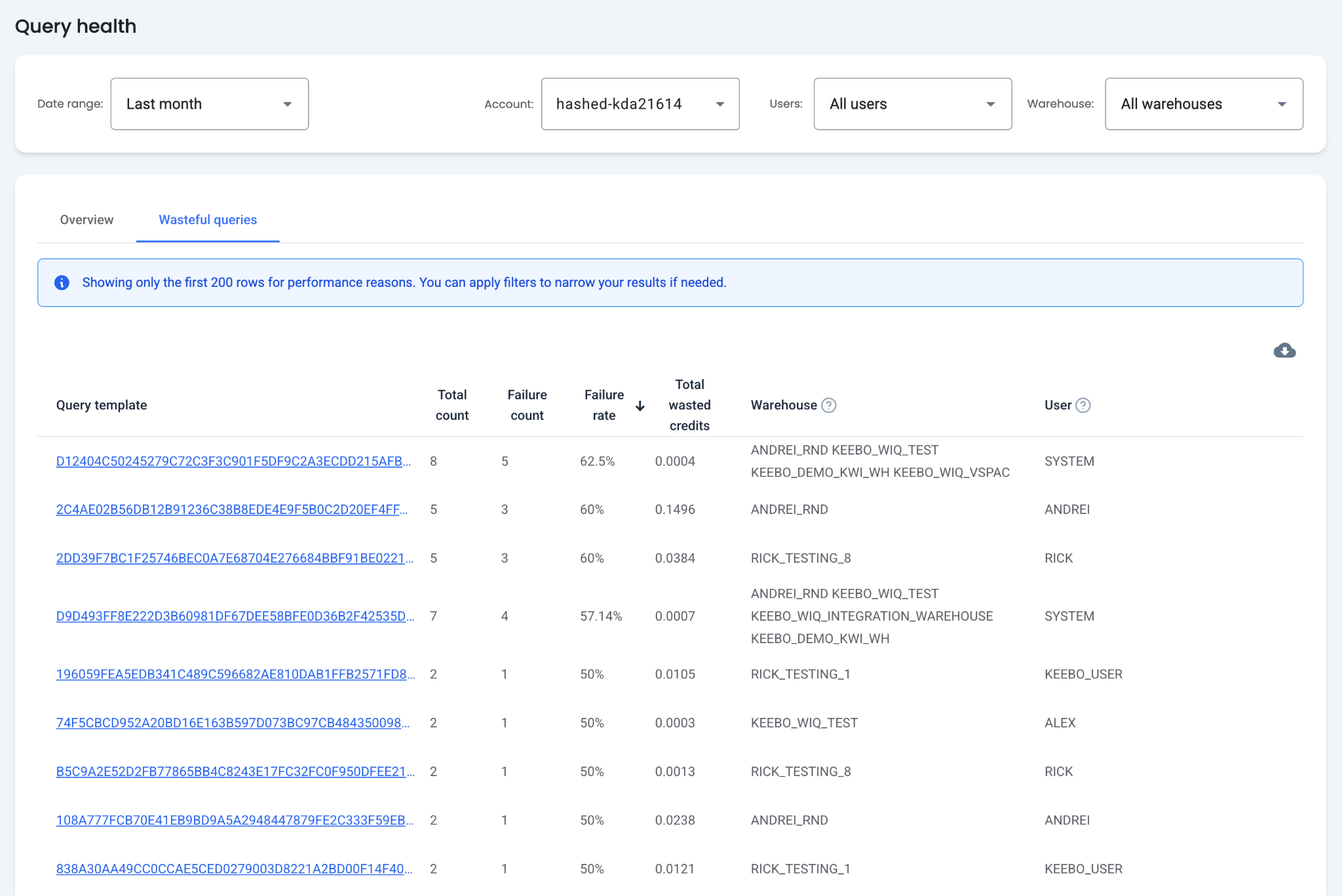The height and width of the screenshot is (896, 1342).
Task: Click the User column help icon
Action: click(x=1083, y=405)
